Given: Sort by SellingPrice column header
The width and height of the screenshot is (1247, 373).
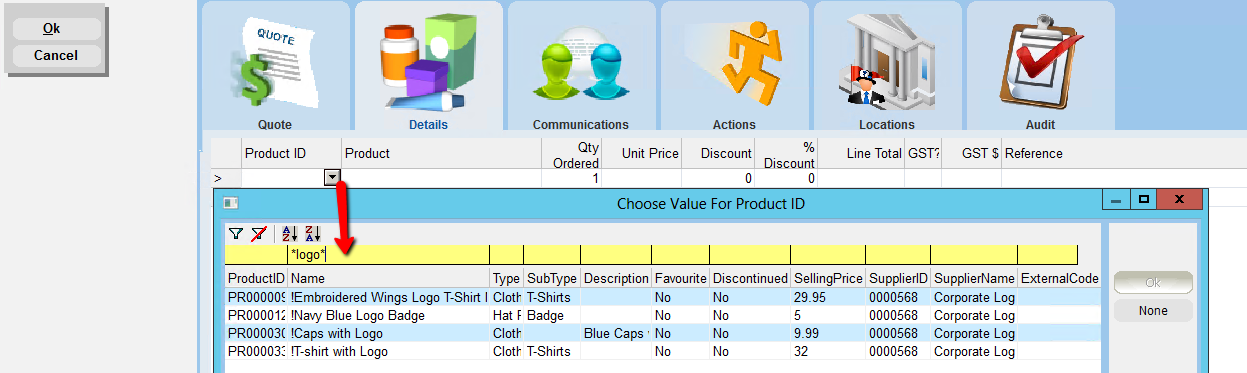Looking at the screenshot, I should pos(827,278).
